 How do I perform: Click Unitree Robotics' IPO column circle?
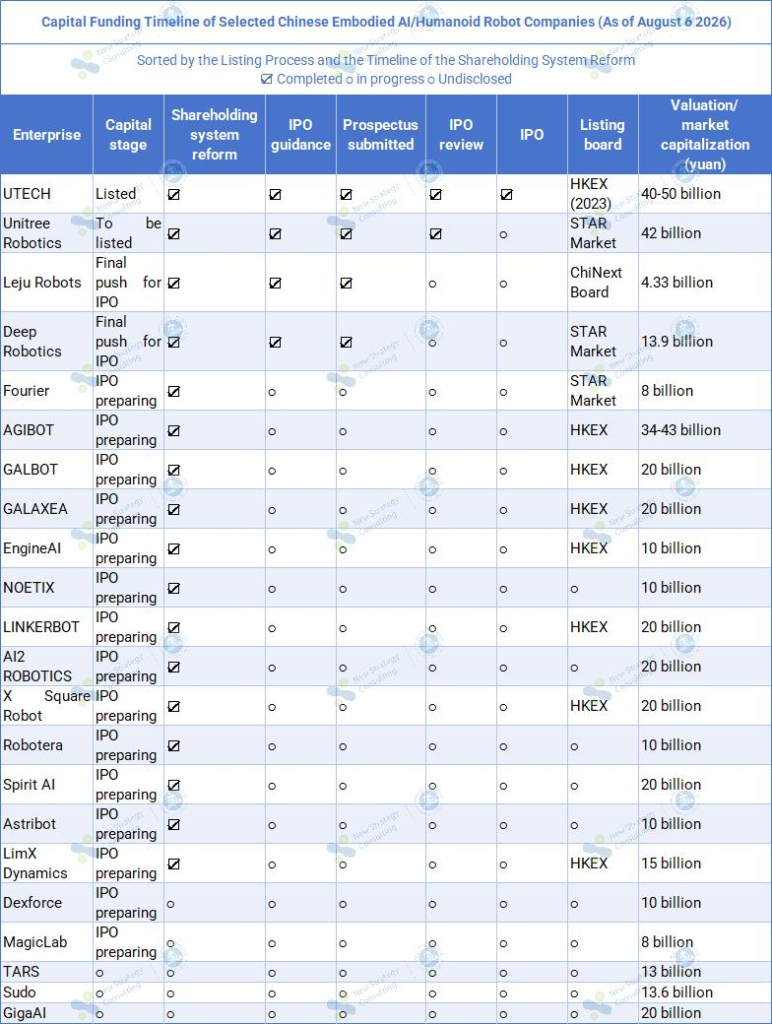tap(503, 234)
